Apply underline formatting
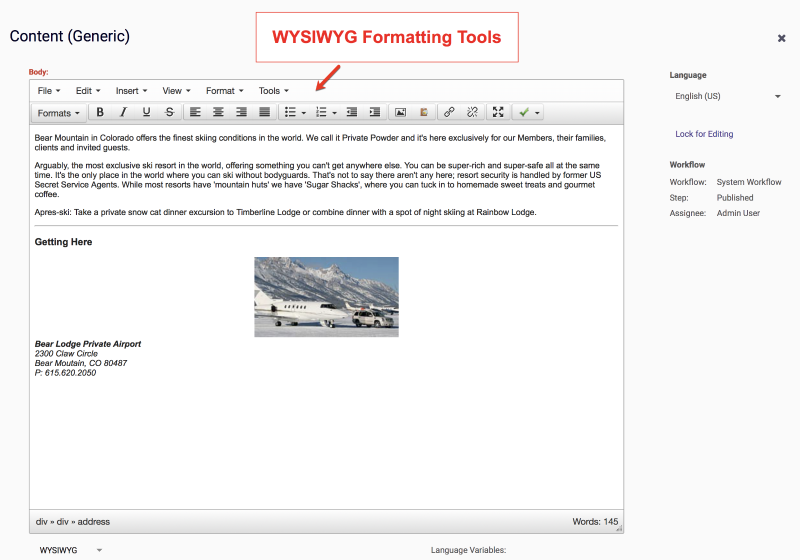 tap(146, 112)
